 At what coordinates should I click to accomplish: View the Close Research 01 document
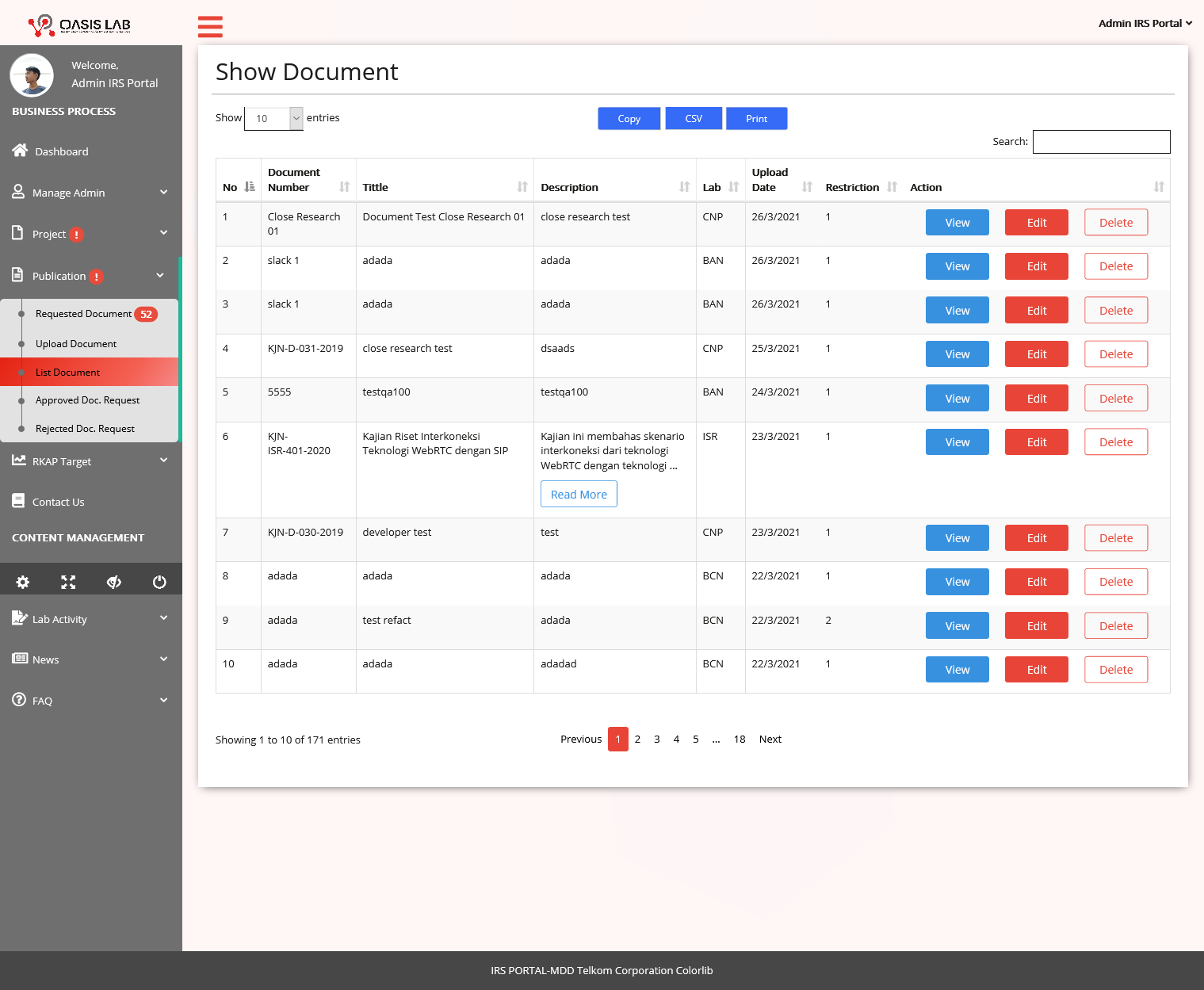coord(957,223)
